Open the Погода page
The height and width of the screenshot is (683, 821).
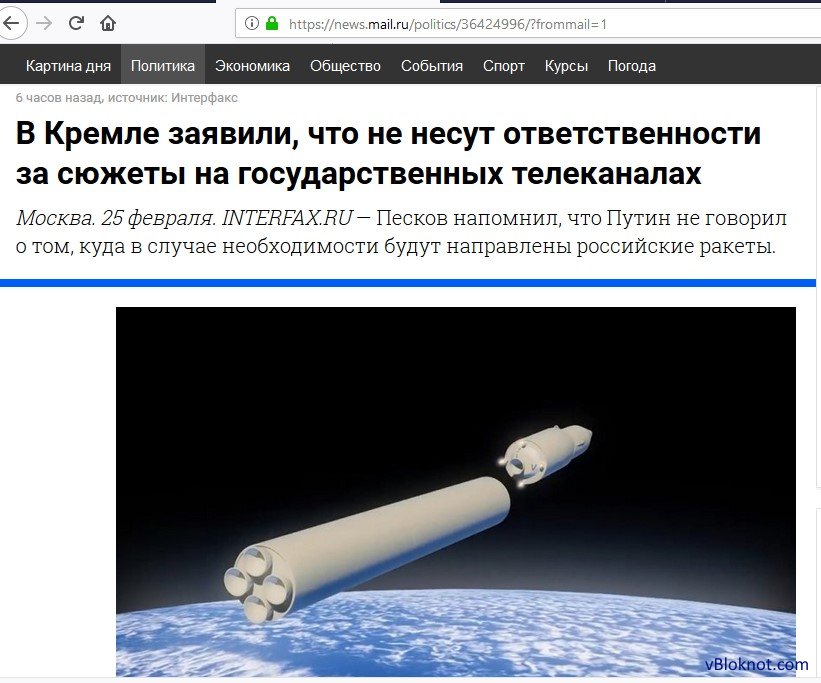[x=632, y=66]
